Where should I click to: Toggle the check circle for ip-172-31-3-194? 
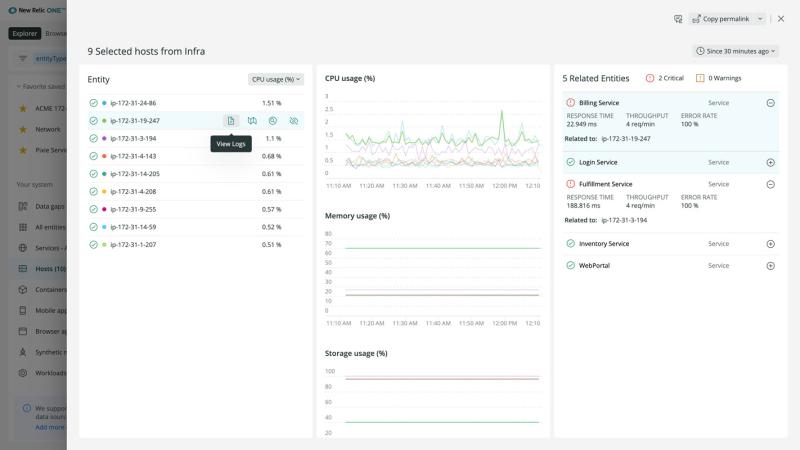pyautogui.click(x=93, y=138)
